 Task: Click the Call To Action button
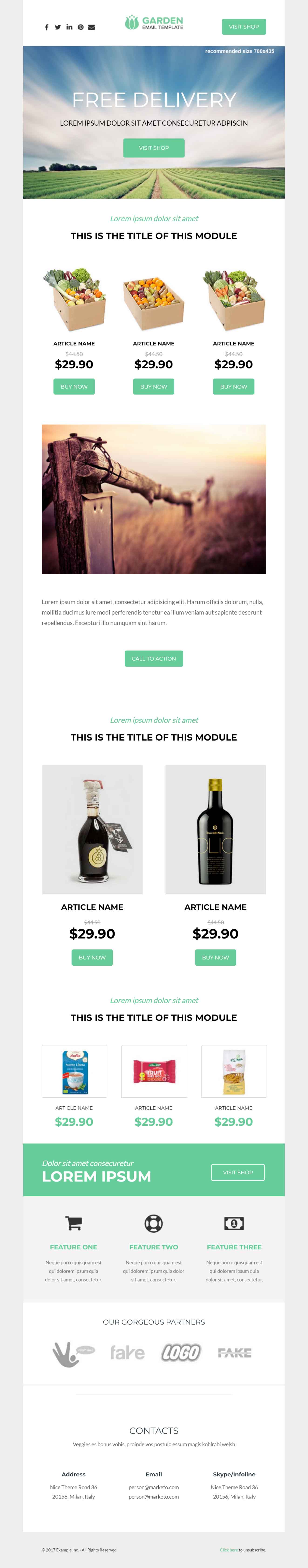coord(153,659)
